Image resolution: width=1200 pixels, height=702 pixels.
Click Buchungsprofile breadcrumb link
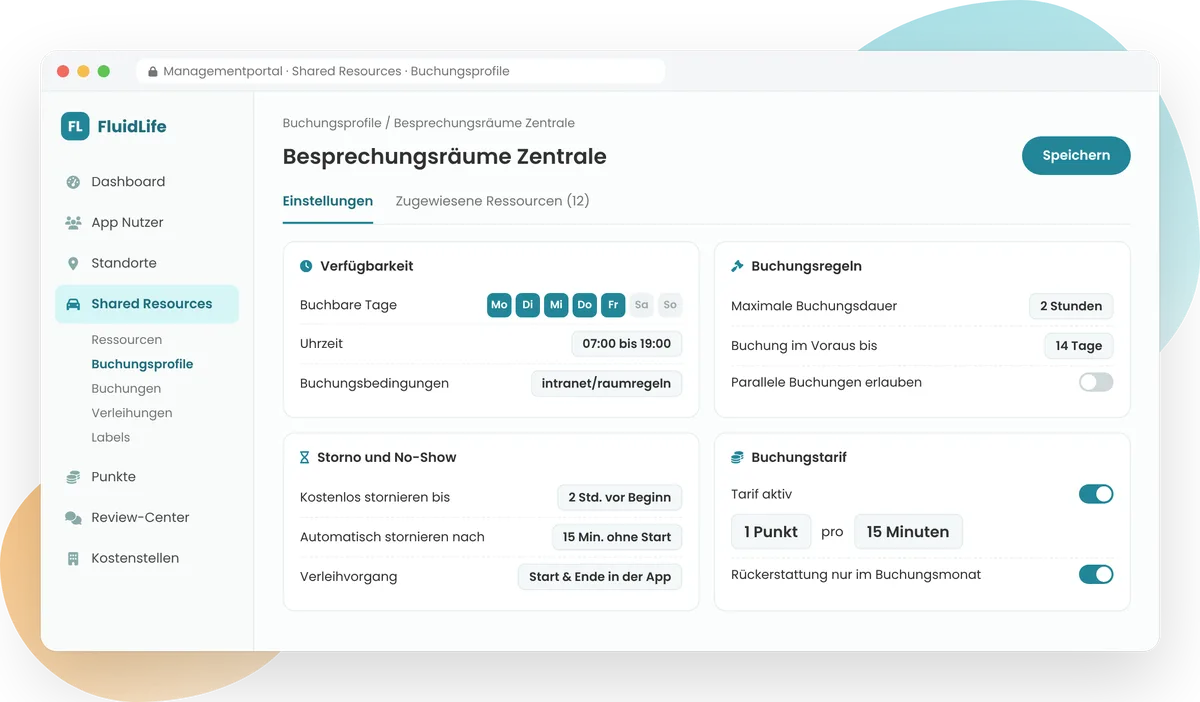tap(332, 123)
